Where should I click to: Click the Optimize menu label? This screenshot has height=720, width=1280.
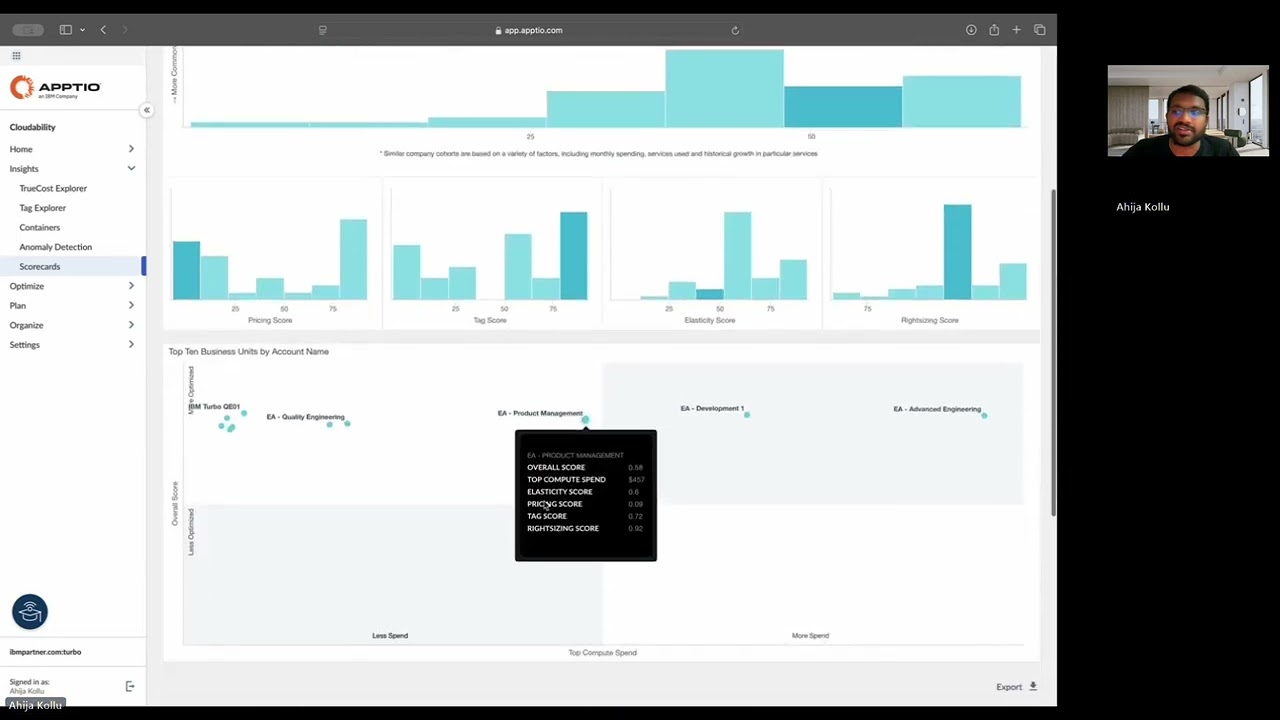[x=26, y=286]
